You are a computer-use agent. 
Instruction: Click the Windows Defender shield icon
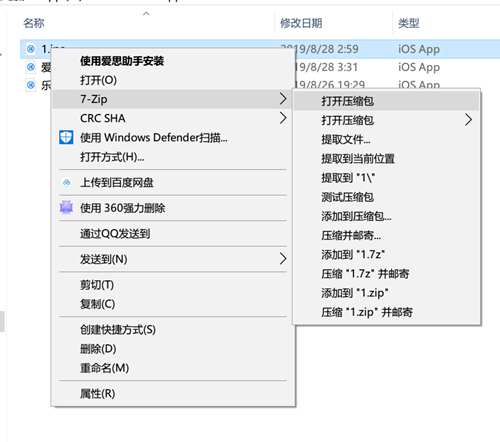[x=66, y=137]
